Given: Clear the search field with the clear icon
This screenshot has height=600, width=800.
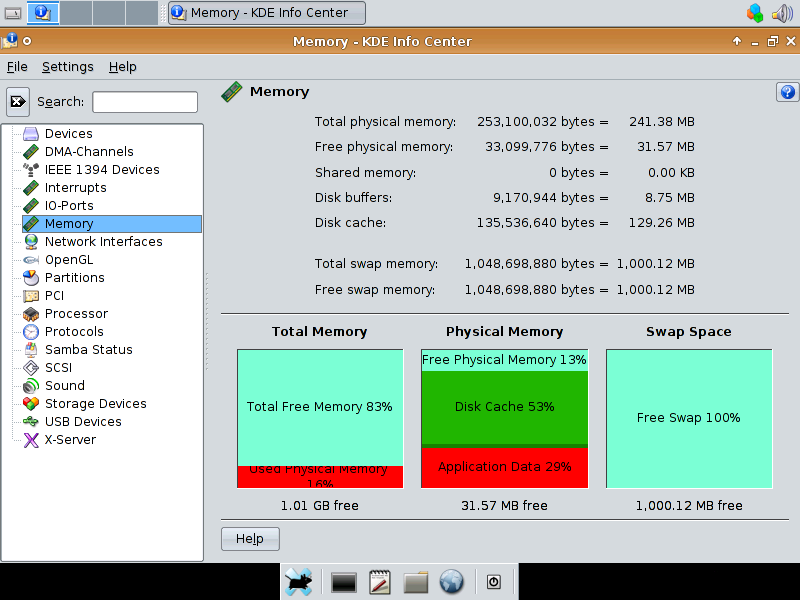Looking at the screenshot, I should point(18,102).
